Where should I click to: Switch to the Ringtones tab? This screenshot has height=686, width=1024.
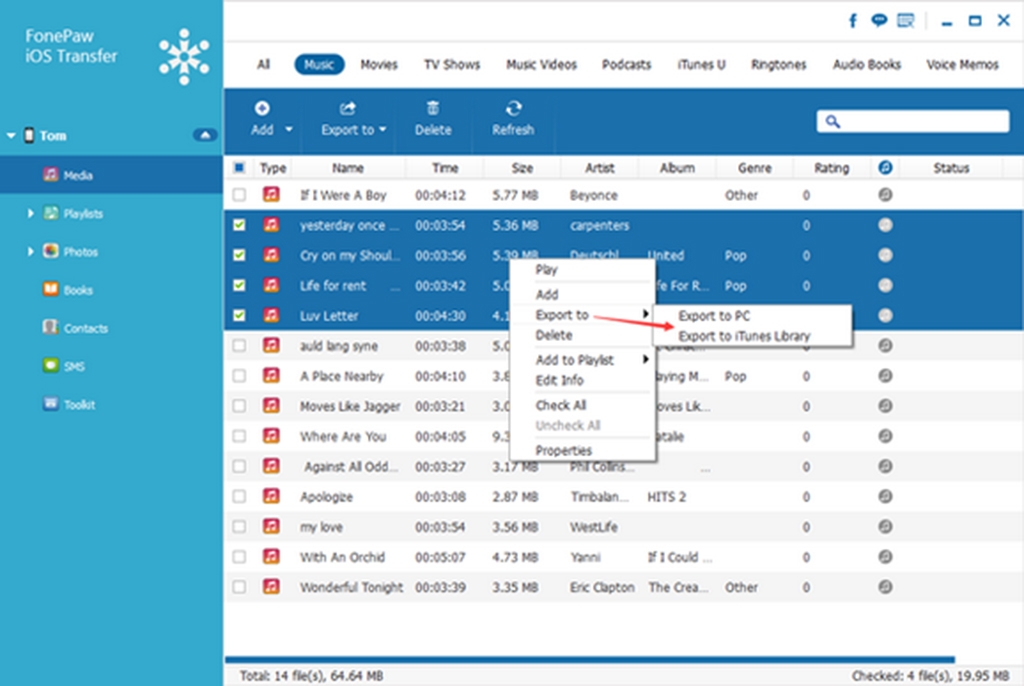[778, 64]
